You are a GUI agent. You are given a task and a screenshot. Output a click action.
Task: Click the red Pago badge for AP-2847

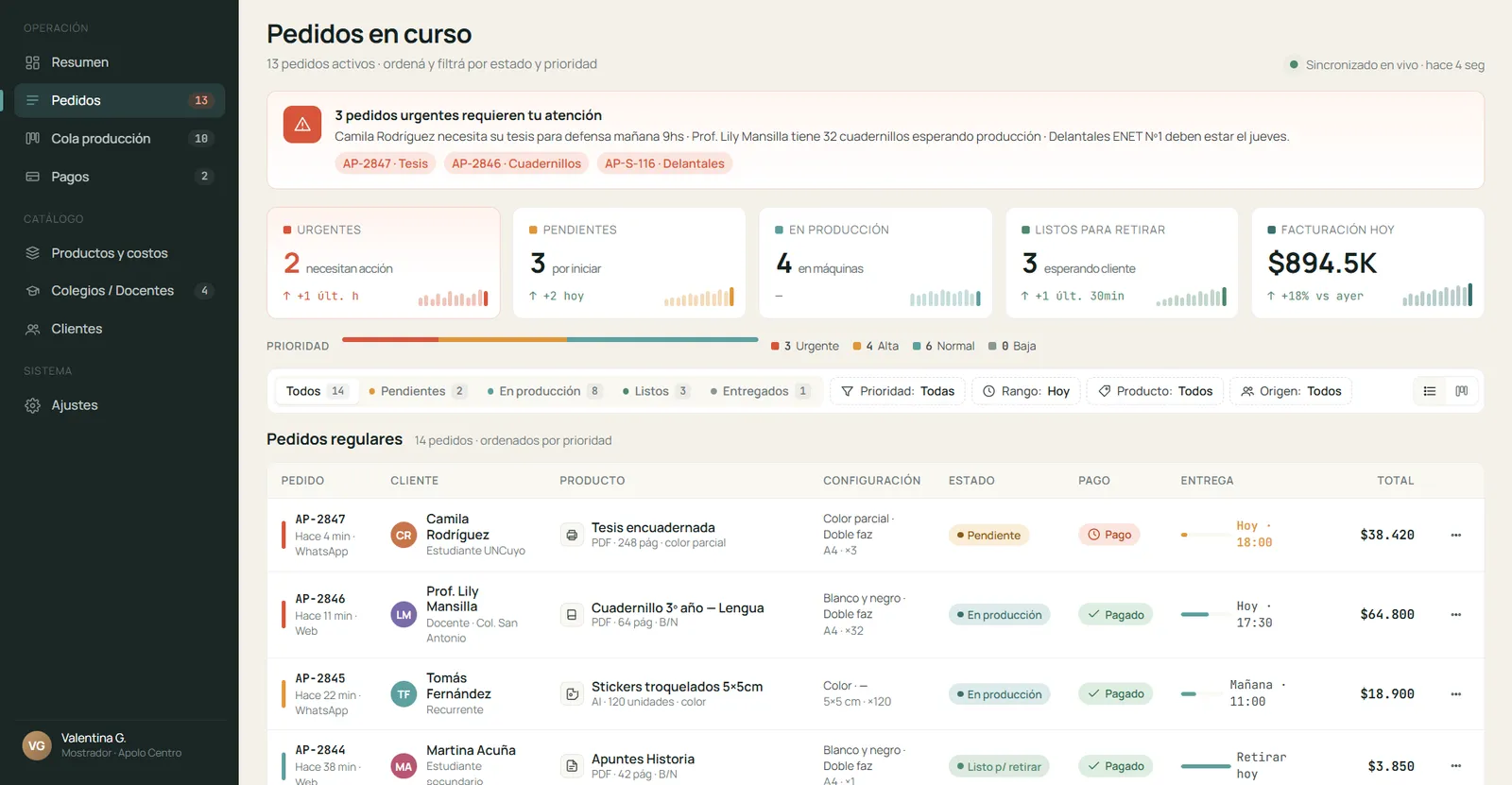pos(1109,535)
